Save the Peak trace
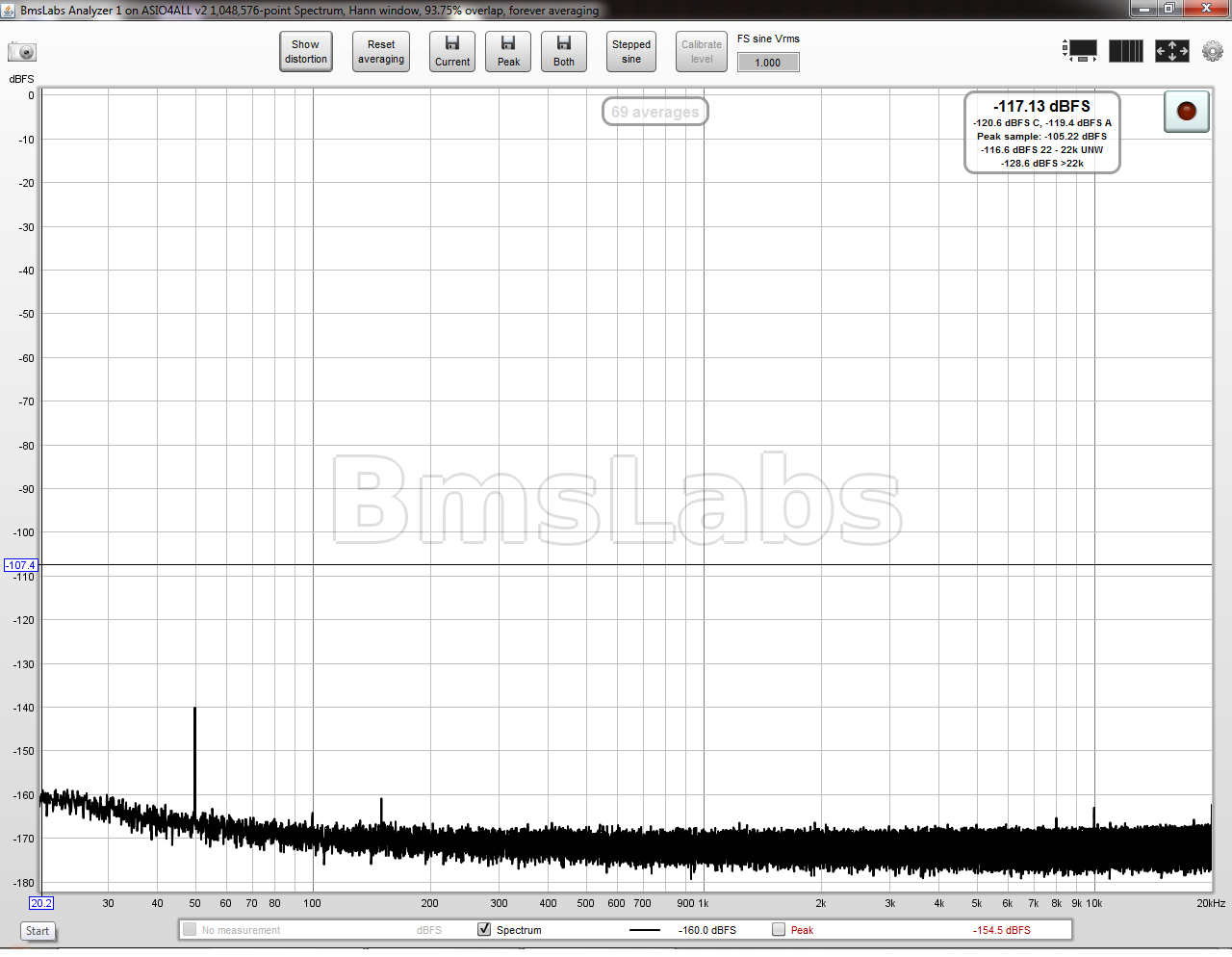Viewport: 1232px width, 957px height. [508, 52]
